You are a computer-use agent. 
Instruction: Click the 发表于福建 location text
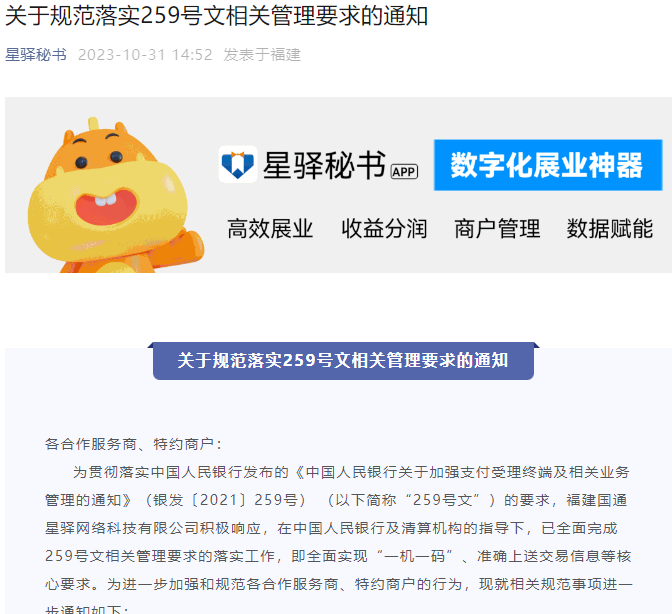pyautogui.click(x=262, y=55)
